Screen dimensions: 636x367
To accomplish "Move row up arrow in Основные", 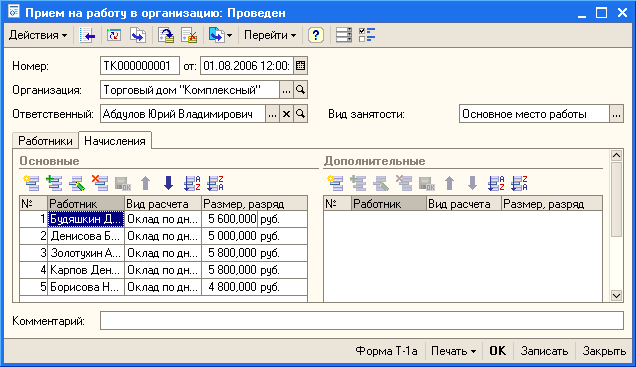I will click(x=145, y=183).
